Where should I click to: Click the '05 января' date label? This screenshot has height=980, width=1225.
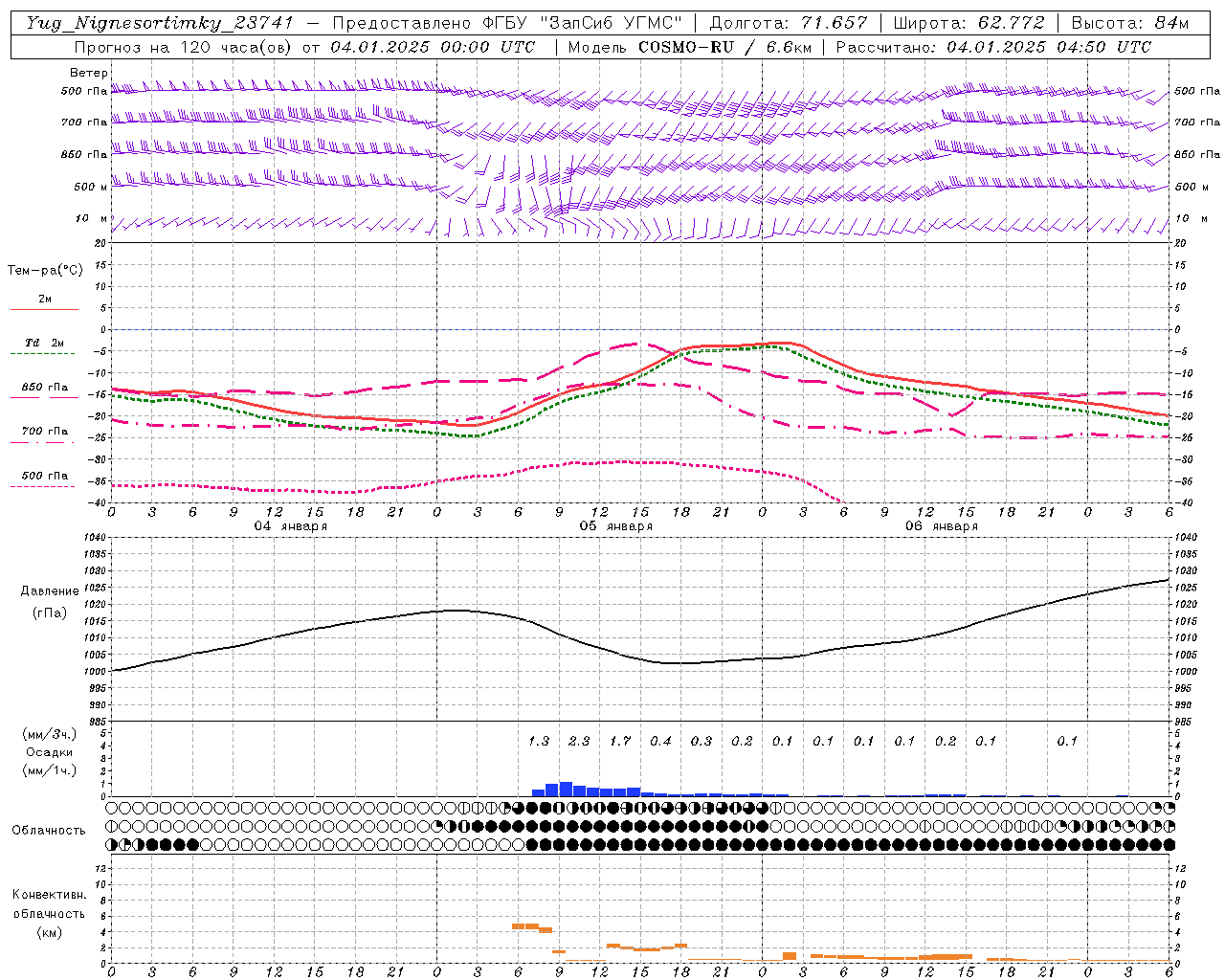click(616, 526)
